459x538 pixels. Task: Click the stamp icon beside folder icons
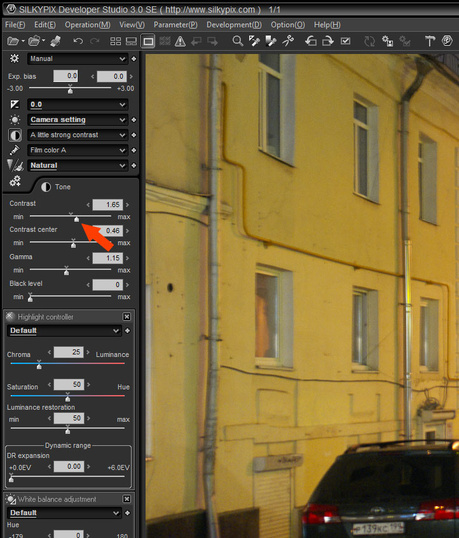click(x=55, y=42)
